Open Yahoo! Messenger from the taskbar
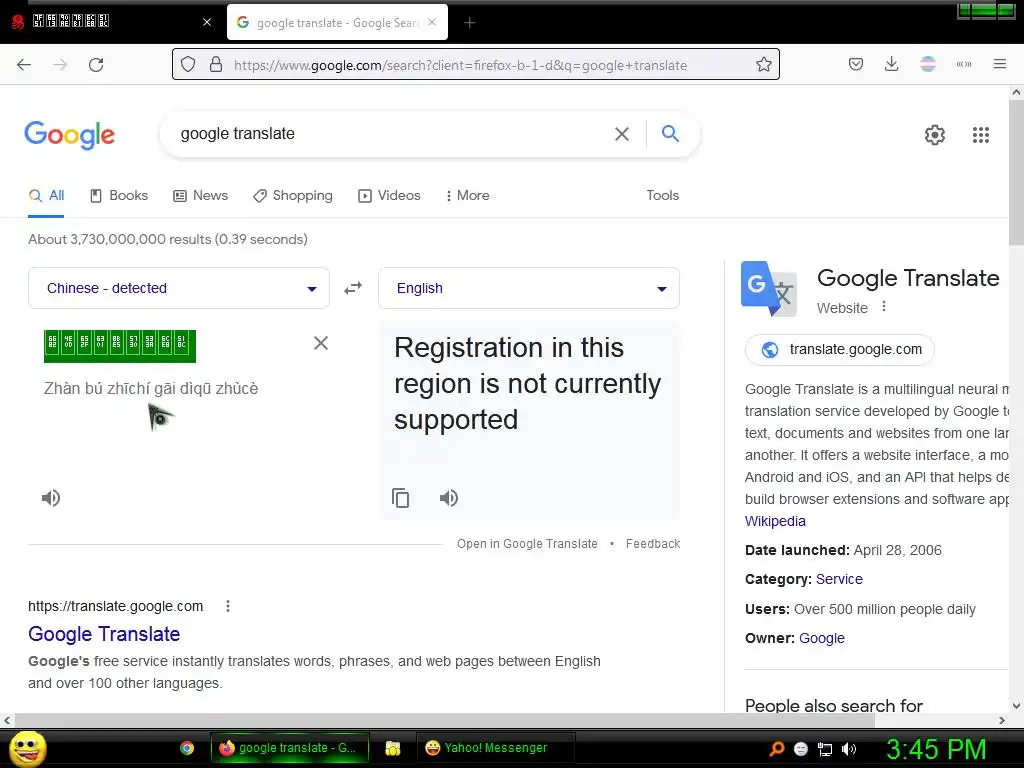Viewport: 1024px width, 768px height. pyautogui.click(x=495, y=748)
